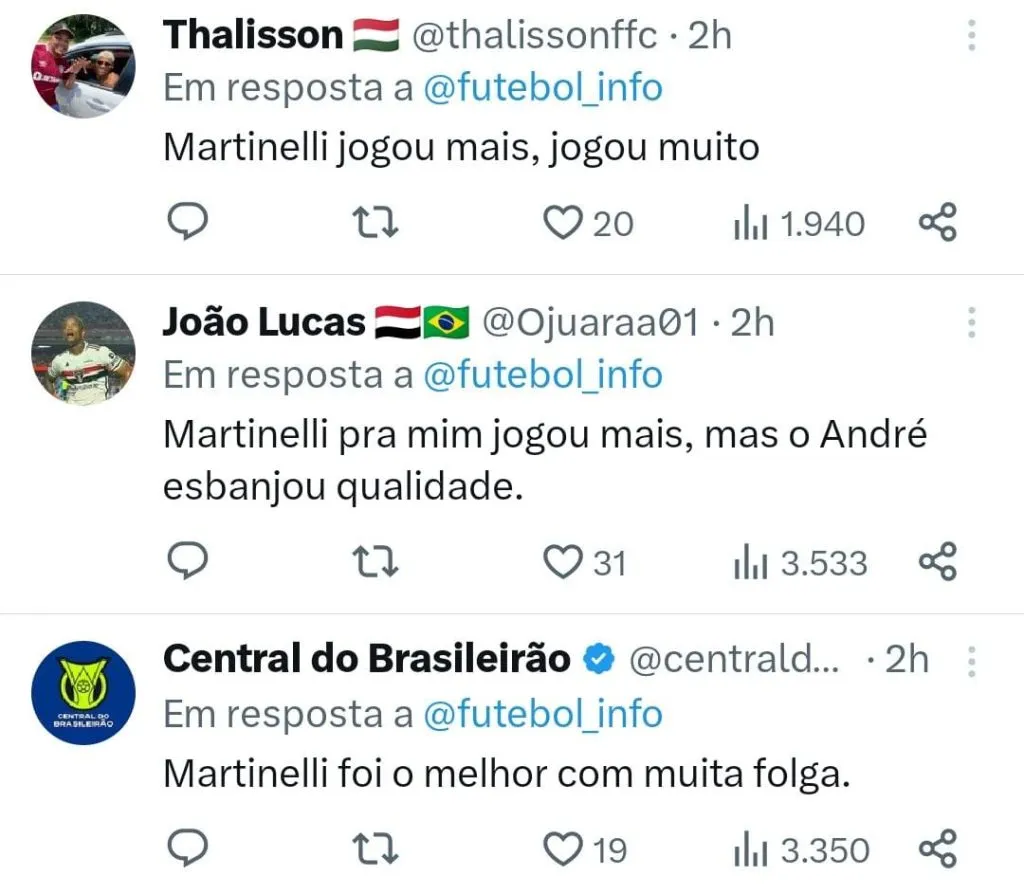Image resolution: width=1024 pixels, height=894 pixels.
Task: Retweet Thalisson's Martinelli post
Action: 378,223
